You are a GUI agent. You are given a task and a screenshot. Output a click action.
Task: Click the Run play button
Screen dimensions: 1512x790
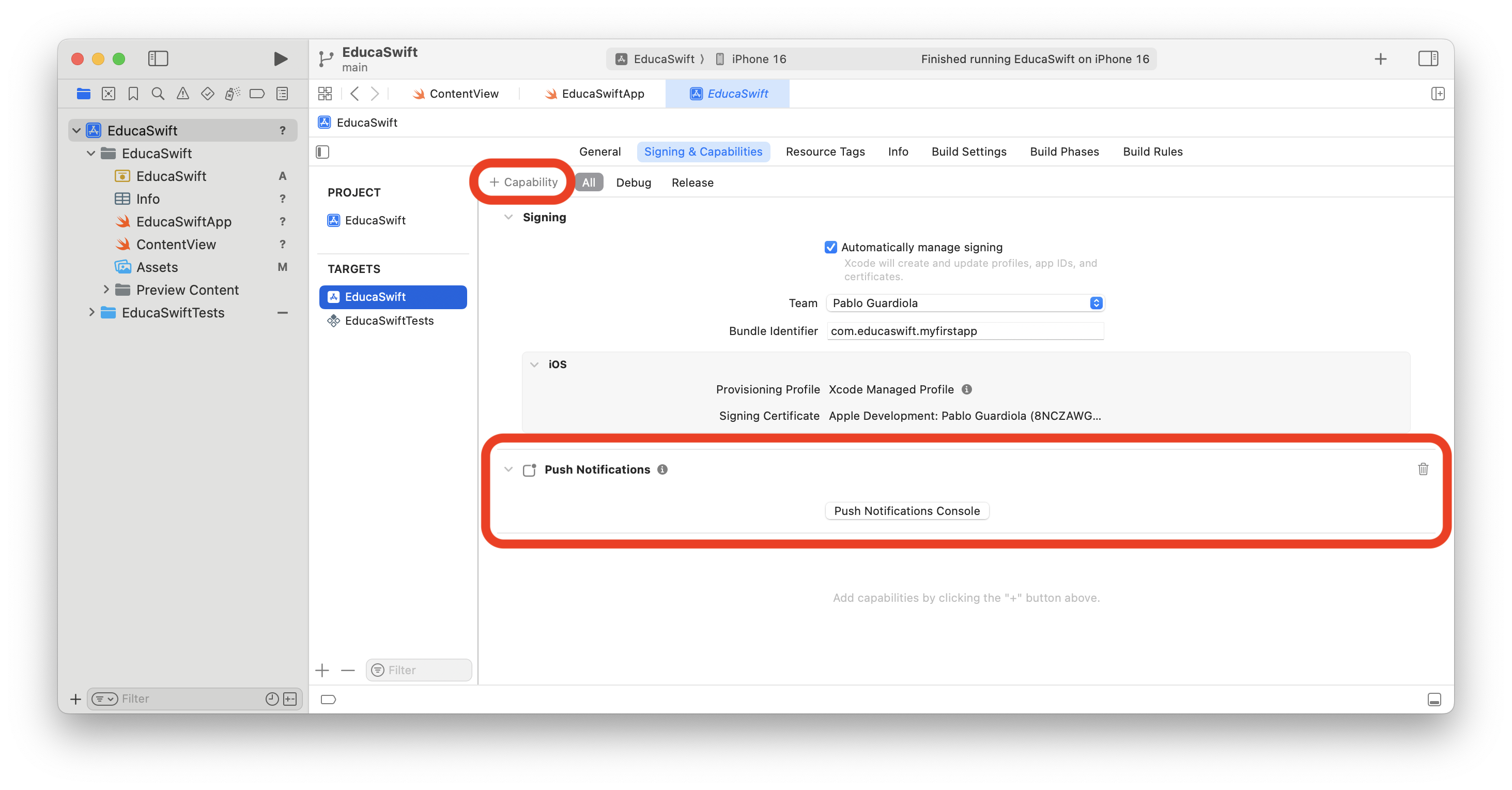pos(281,59)
